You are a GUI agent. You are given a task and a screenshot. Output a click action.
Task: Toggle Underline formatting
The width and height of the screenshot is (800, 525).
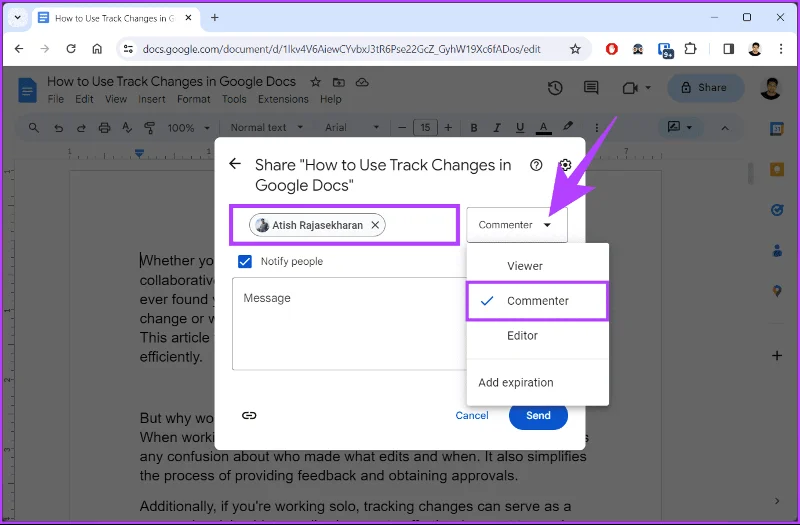[520, 128]
